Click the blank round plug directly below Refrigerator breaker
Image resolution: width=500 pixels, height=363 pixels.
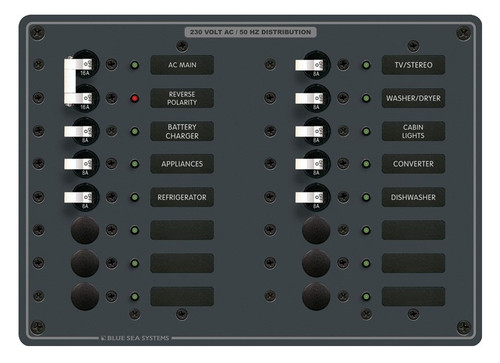pyautogui.click(x=85, y=230)
